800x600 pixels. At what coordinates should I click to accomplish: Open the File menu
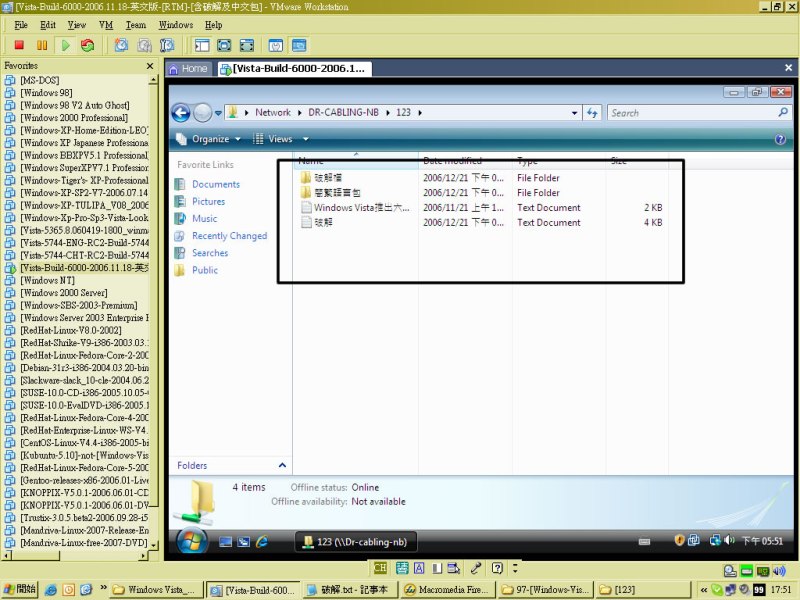click(21, 25)
